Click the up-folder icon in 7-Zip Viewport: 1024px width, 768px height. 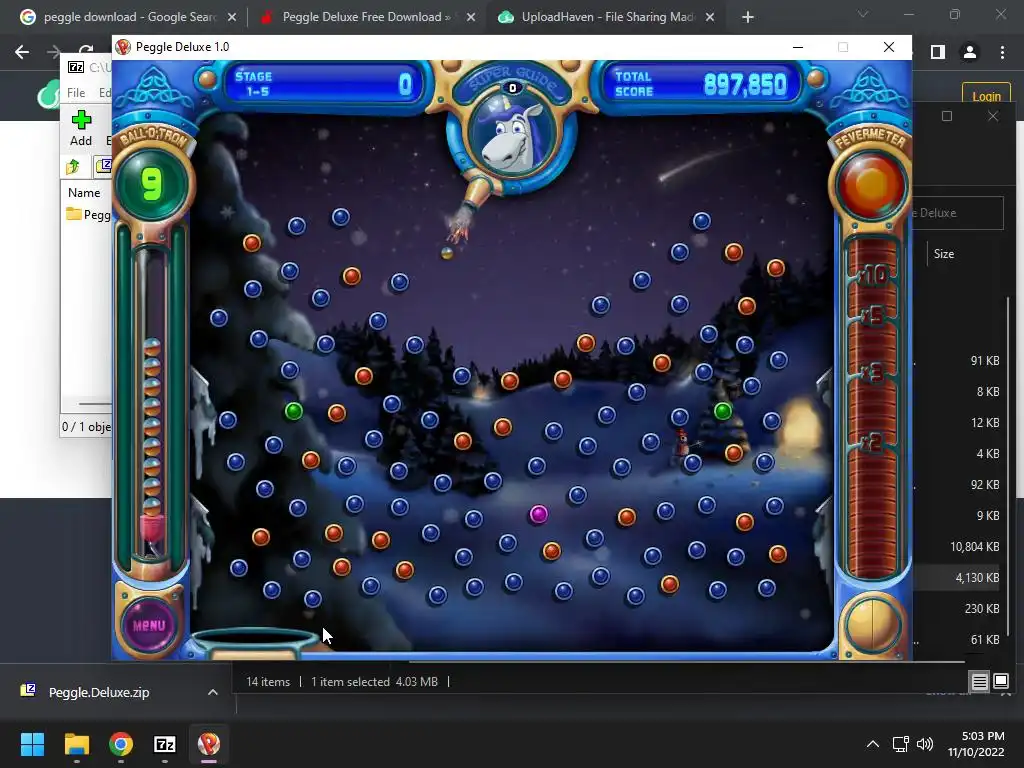click(x=72, y=167)
